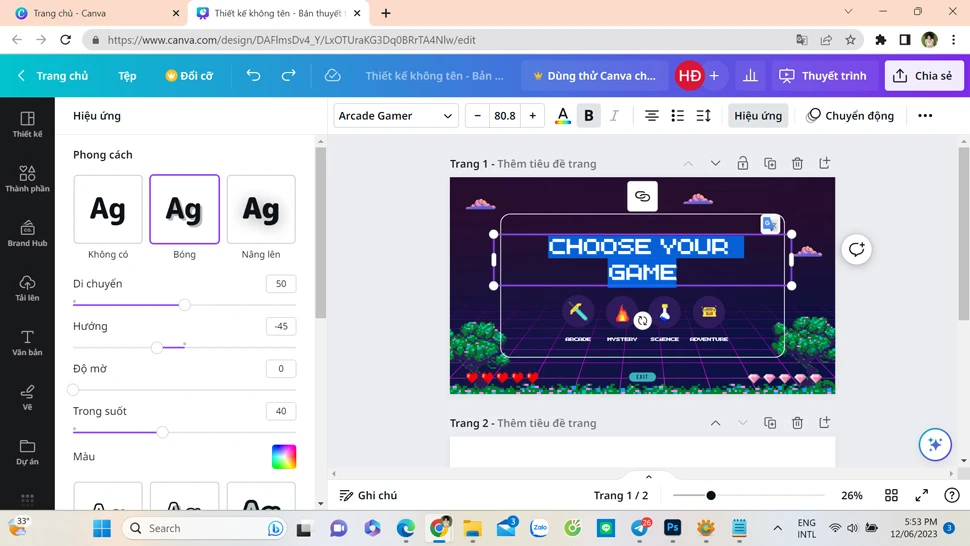This screenshot has height=546, width=970.
Task: Delete page 1 with trash icon
Action: (797, 164)
